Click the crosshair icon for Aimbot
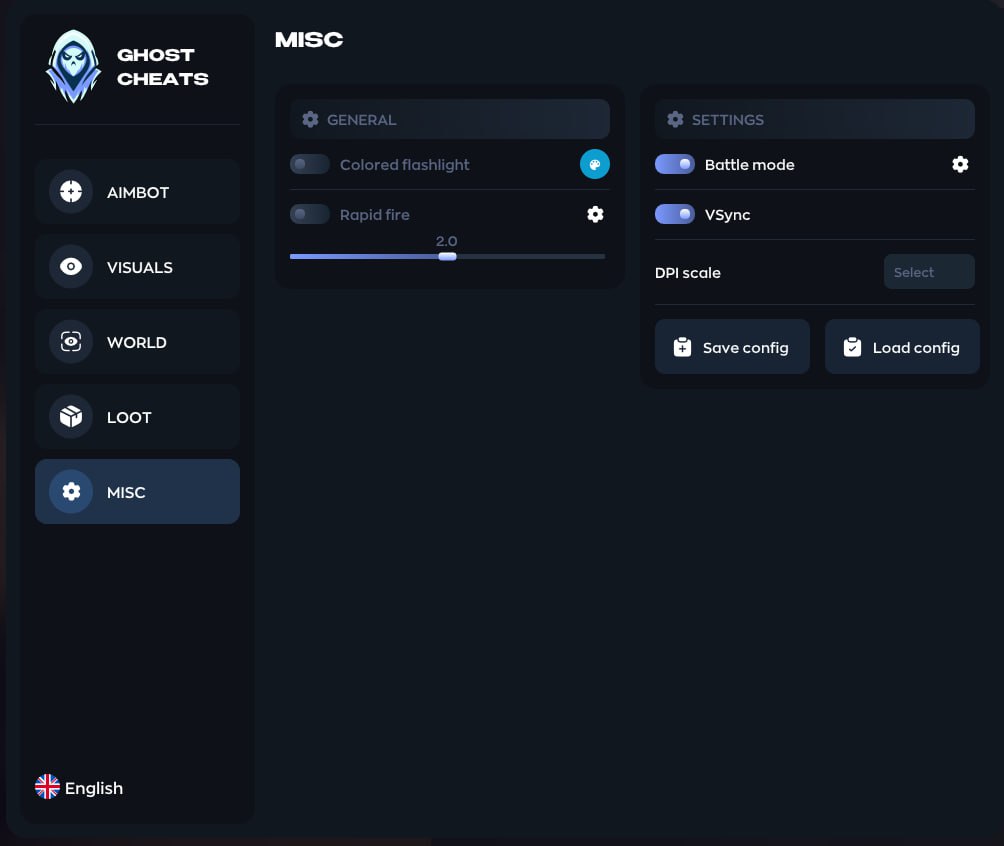 click(x=71, y=192)
